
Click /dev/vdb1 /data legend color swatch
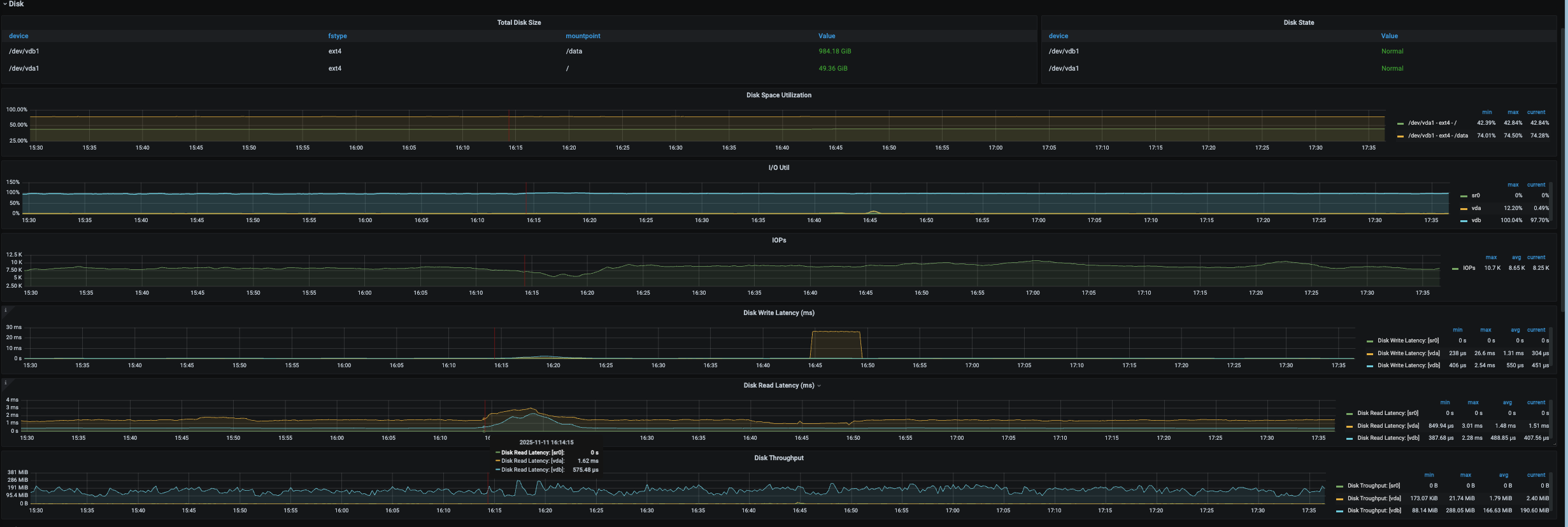[x=1401, y=136]
